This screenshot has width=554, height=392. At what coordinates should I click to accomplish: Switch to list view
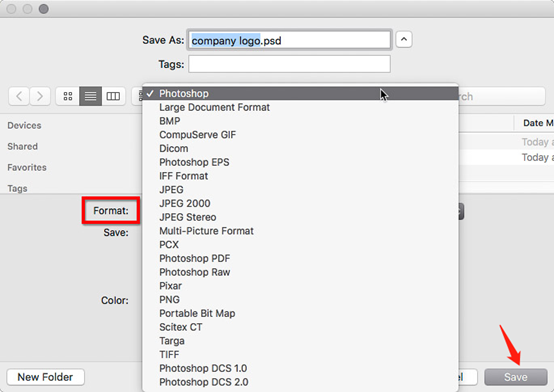pyautogui.click(x=90, y=96)
